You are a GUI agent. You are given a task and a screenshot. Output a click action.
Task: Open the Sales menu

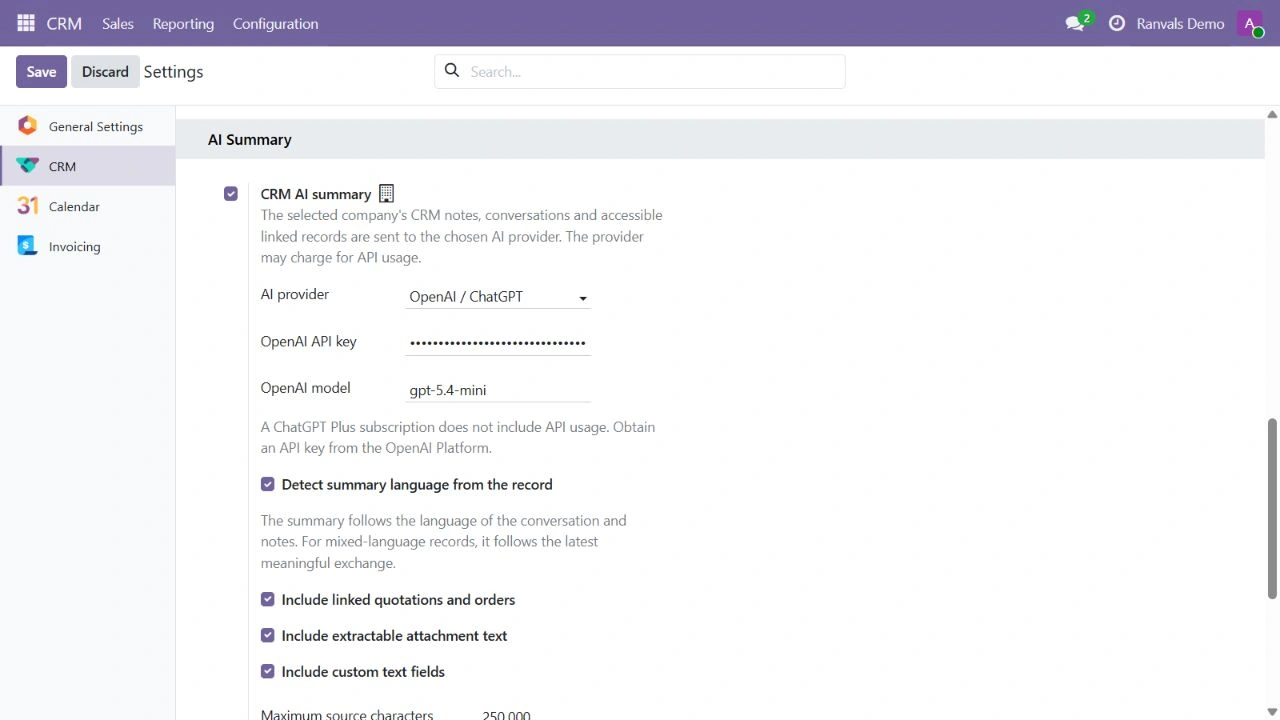coord(118,23)
